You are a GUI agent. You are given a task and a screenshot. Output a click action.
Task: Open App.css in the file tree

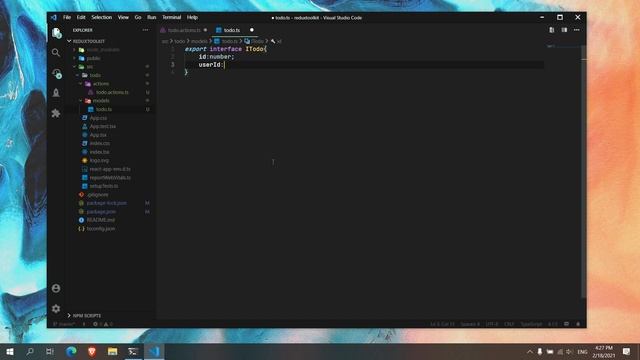coord(98,118)
